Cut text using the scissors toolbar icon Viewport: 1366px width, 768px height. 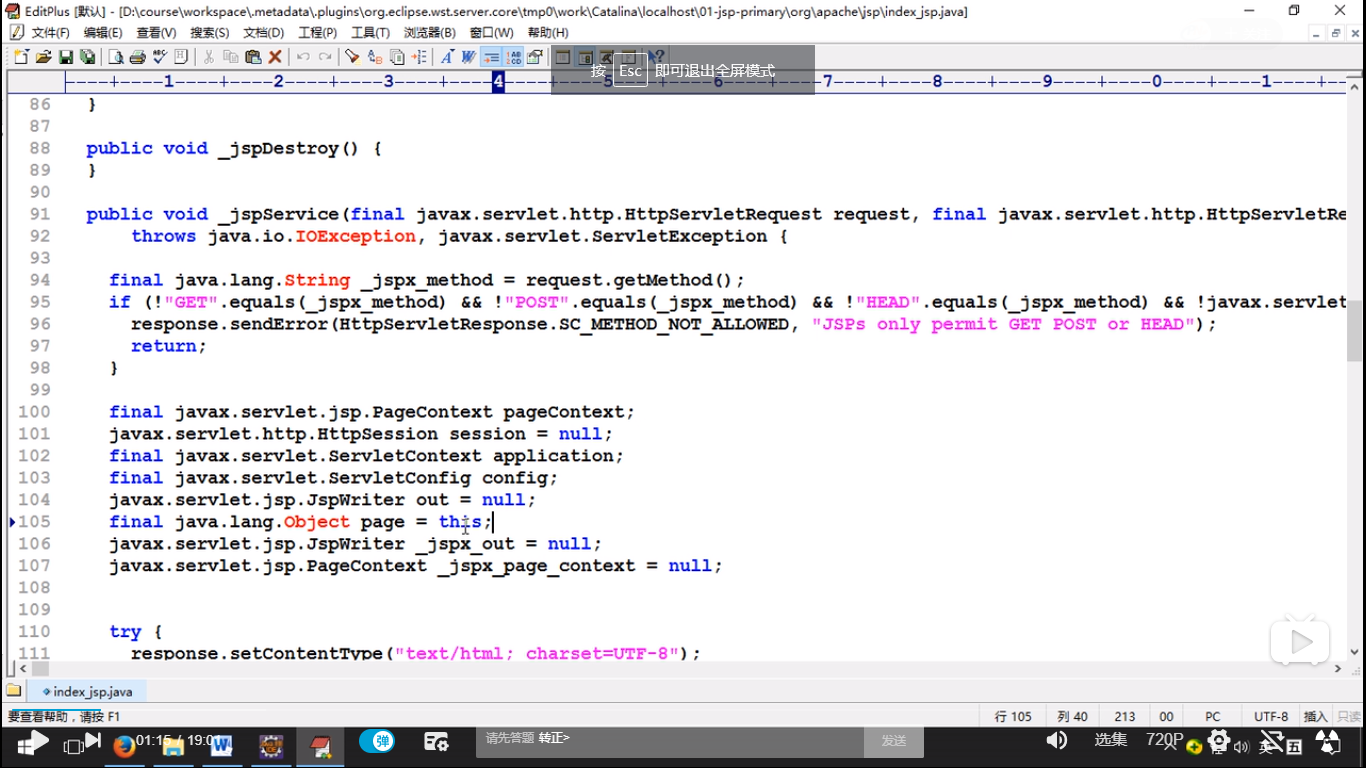[210, 57]
